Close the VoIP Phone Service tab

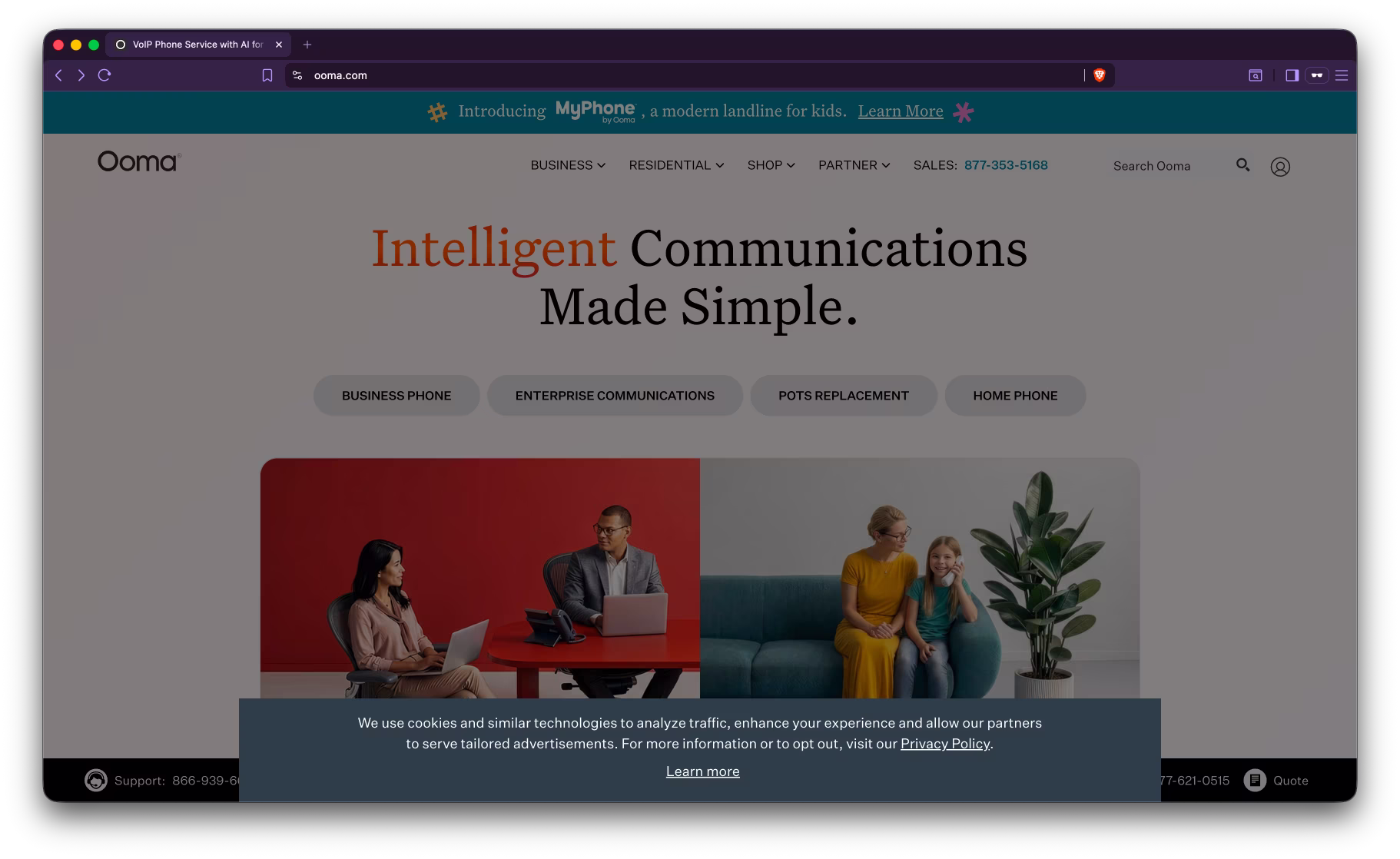pyautogui.click(x=279, y=45)
